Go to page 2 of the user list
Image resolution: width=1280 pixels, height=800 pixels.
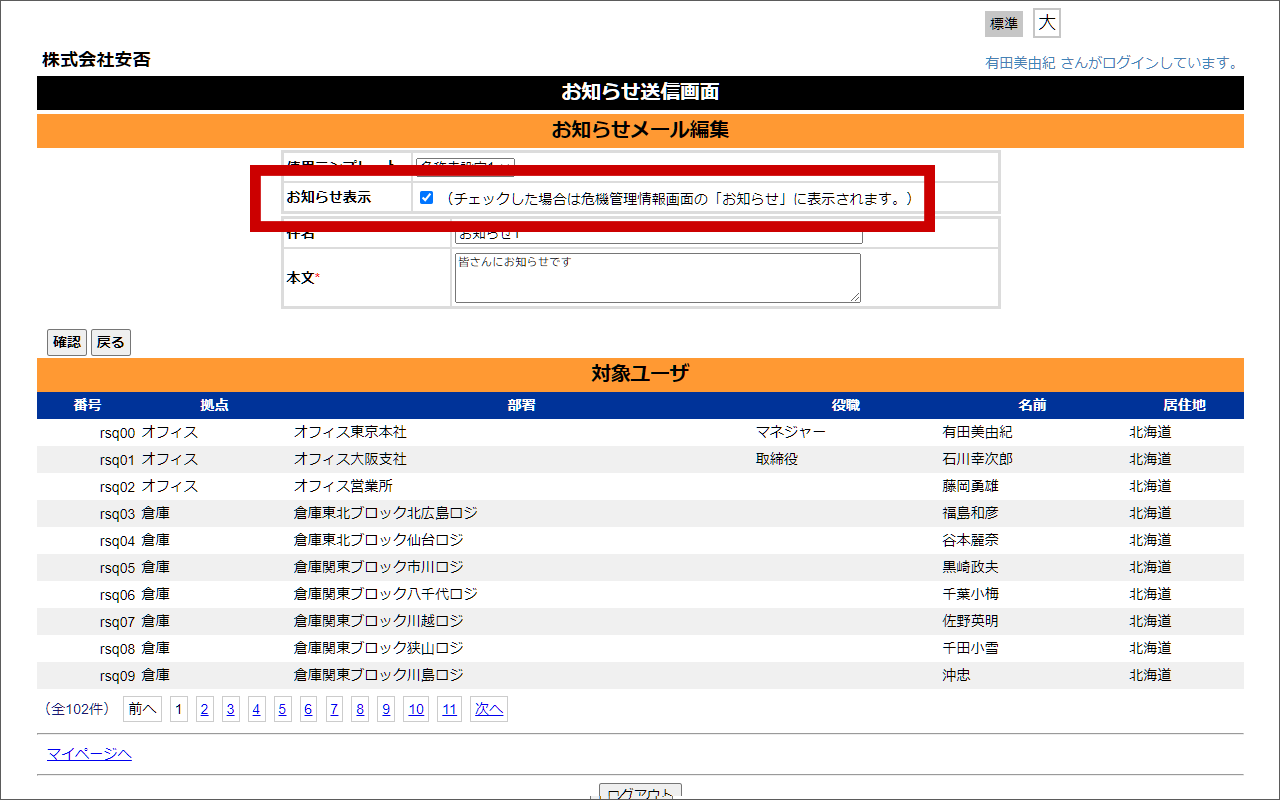[204, 708]
